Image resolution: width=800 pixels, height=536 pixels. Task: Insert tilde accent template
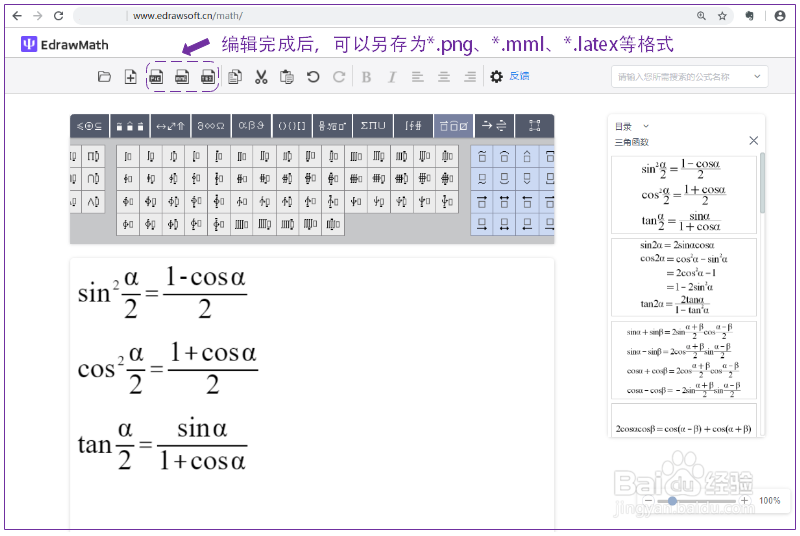482,157
